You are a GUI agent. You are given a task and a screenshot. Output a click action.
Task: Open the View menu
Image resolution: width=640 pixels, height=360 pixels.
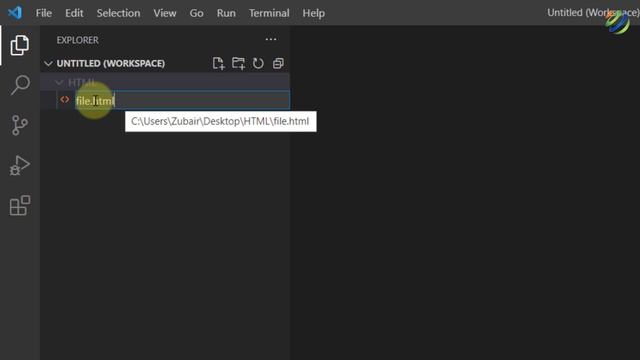pyautogui.click(x=165, y=13)
